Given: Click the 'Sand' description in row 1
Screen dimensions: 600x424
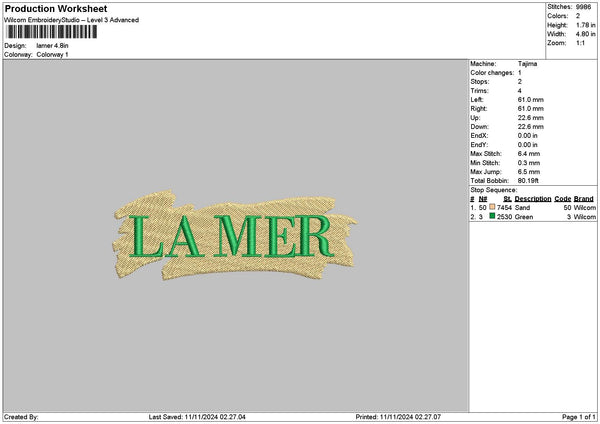Looking at the screenshot, I should coord(522,208).
